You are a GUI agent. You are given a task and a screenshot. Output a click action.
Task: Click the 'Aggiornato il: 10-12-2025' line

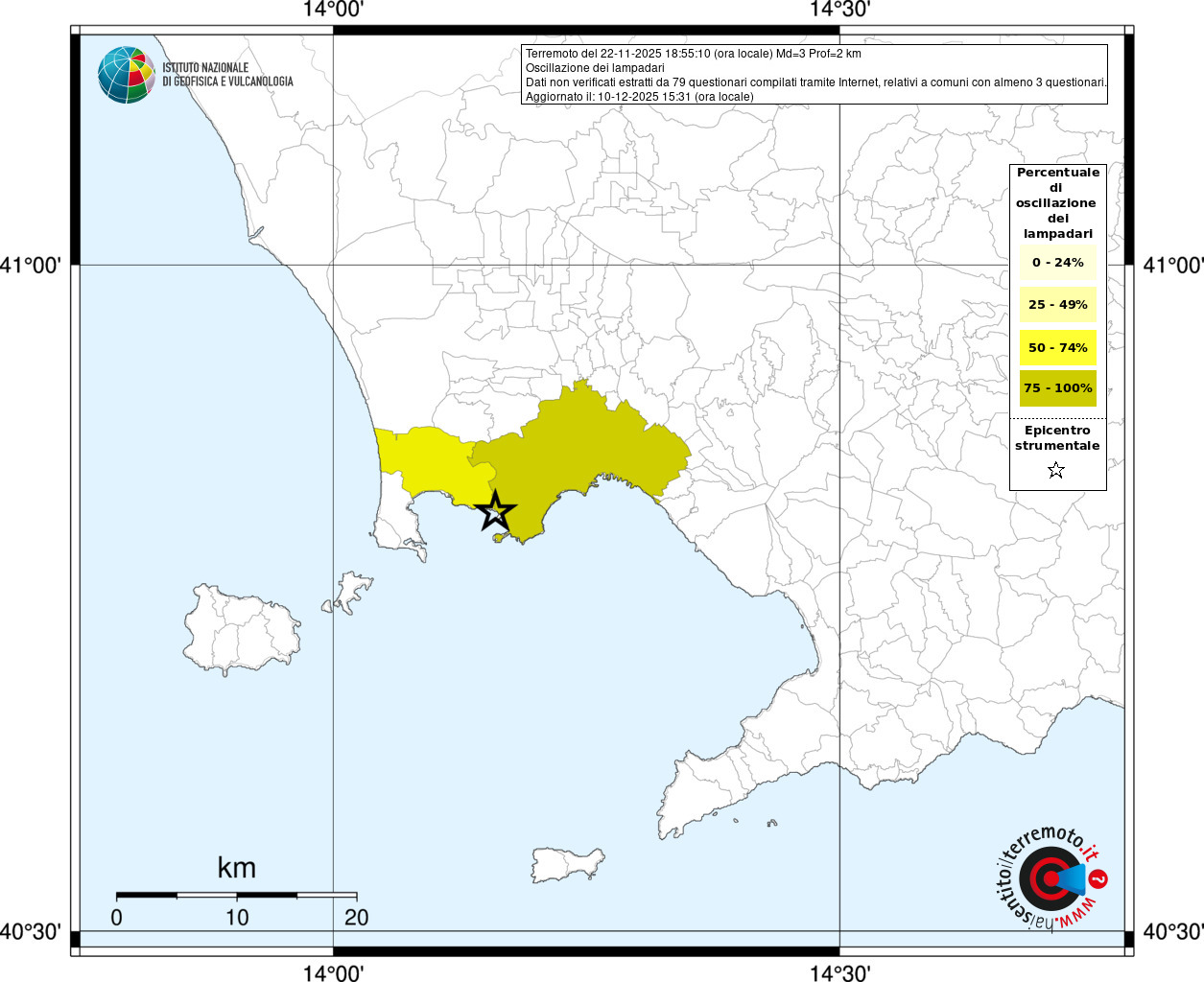(639, 97)
